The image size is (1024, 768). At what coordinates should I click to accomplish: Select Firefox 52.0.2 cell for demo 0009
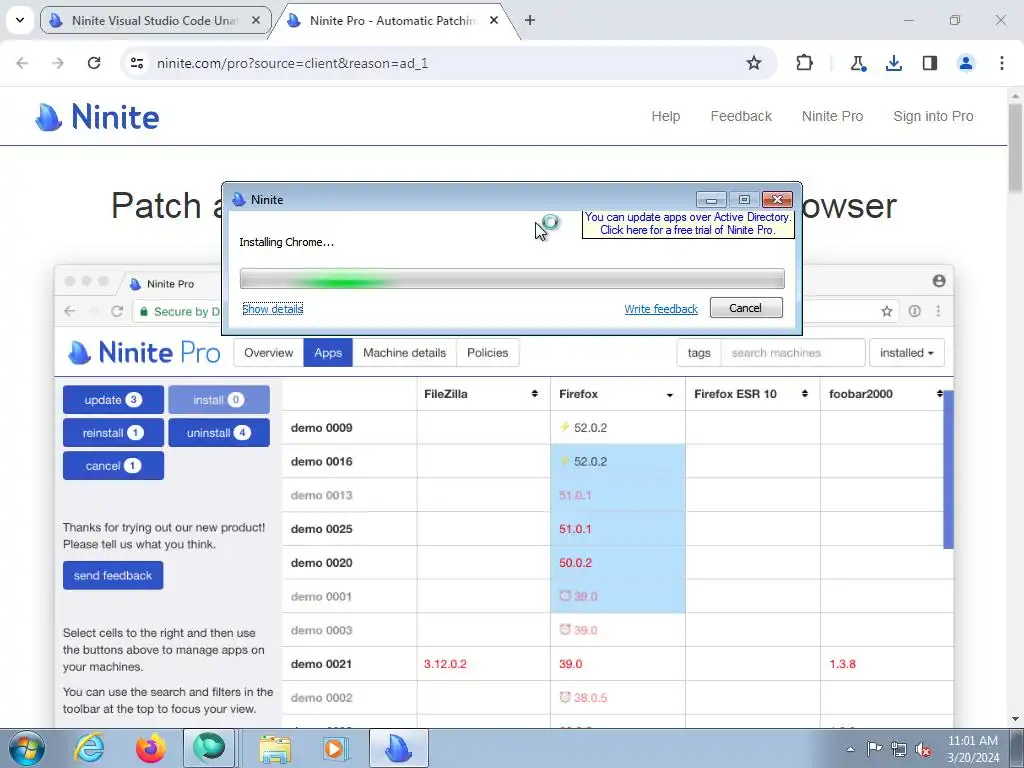click(x=618, y=428)
